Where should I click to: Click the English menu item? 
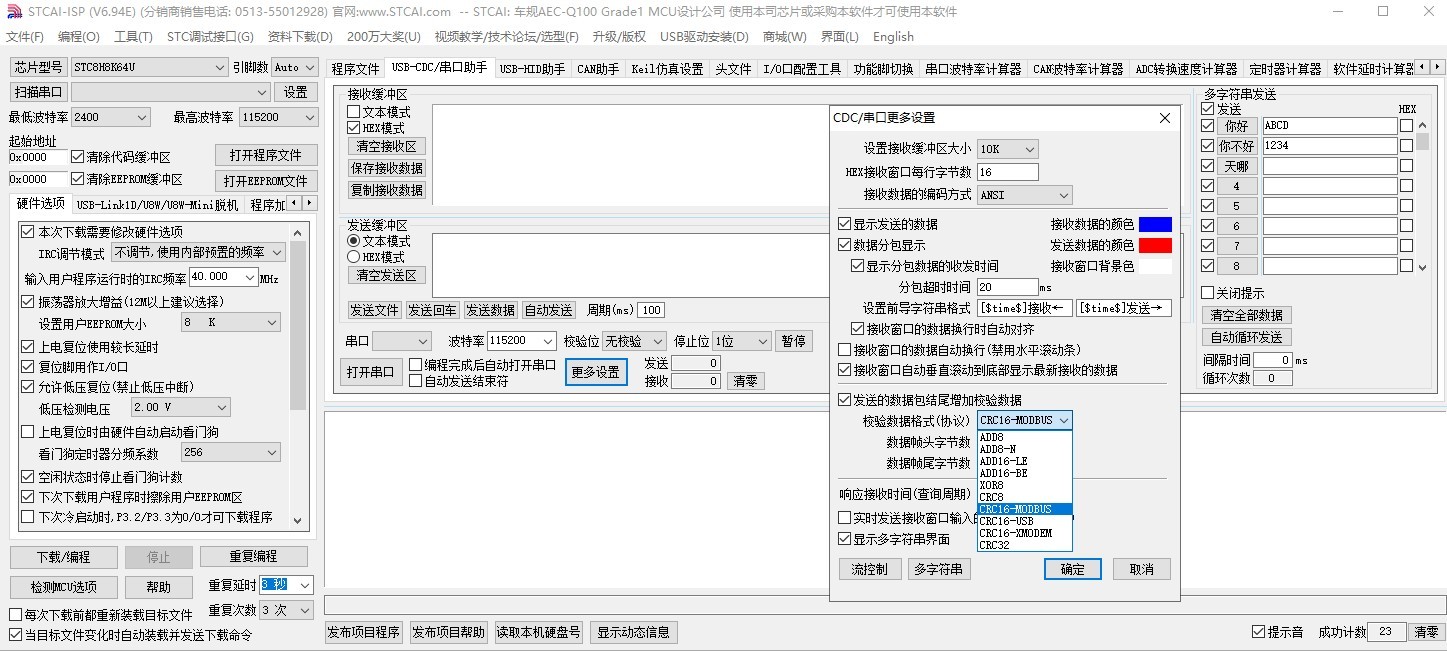[x=893, y=37]
